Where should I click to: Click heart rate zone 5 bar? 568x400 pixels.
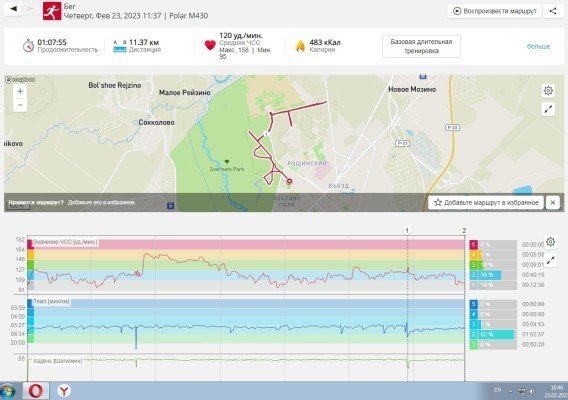[x=493, y=245]
